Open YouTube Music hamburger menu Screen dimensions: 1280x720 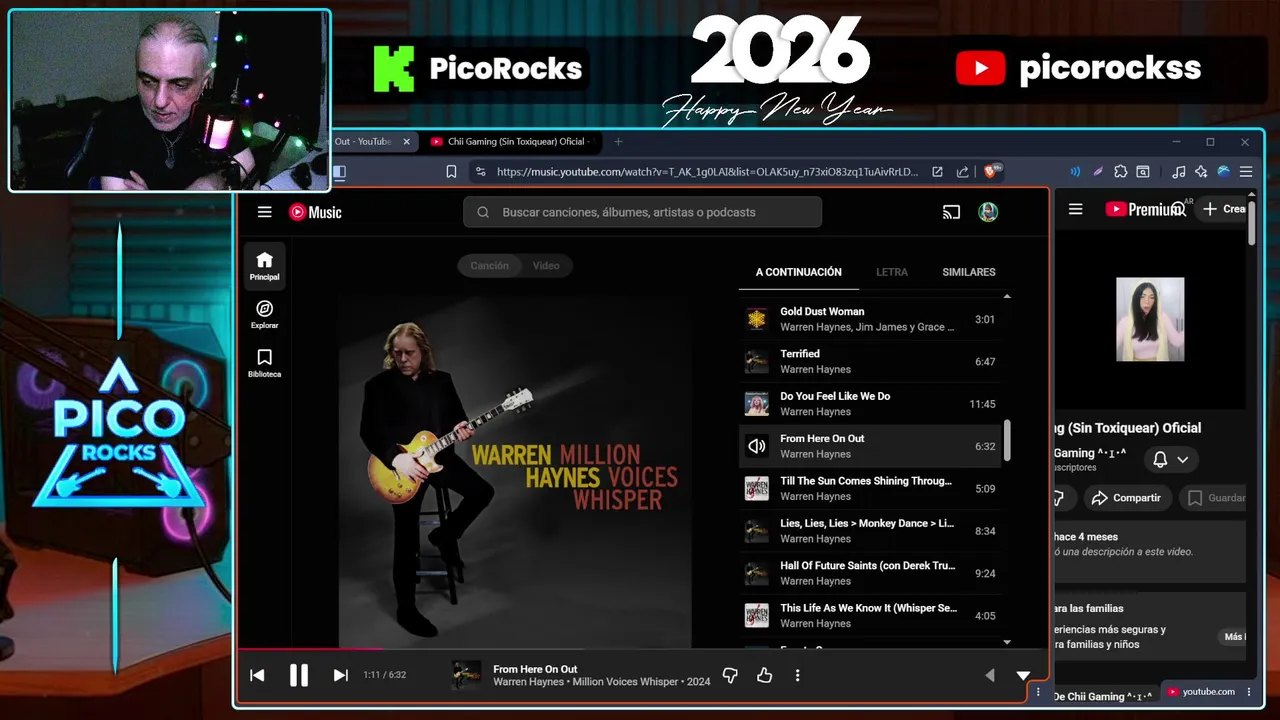264,212
